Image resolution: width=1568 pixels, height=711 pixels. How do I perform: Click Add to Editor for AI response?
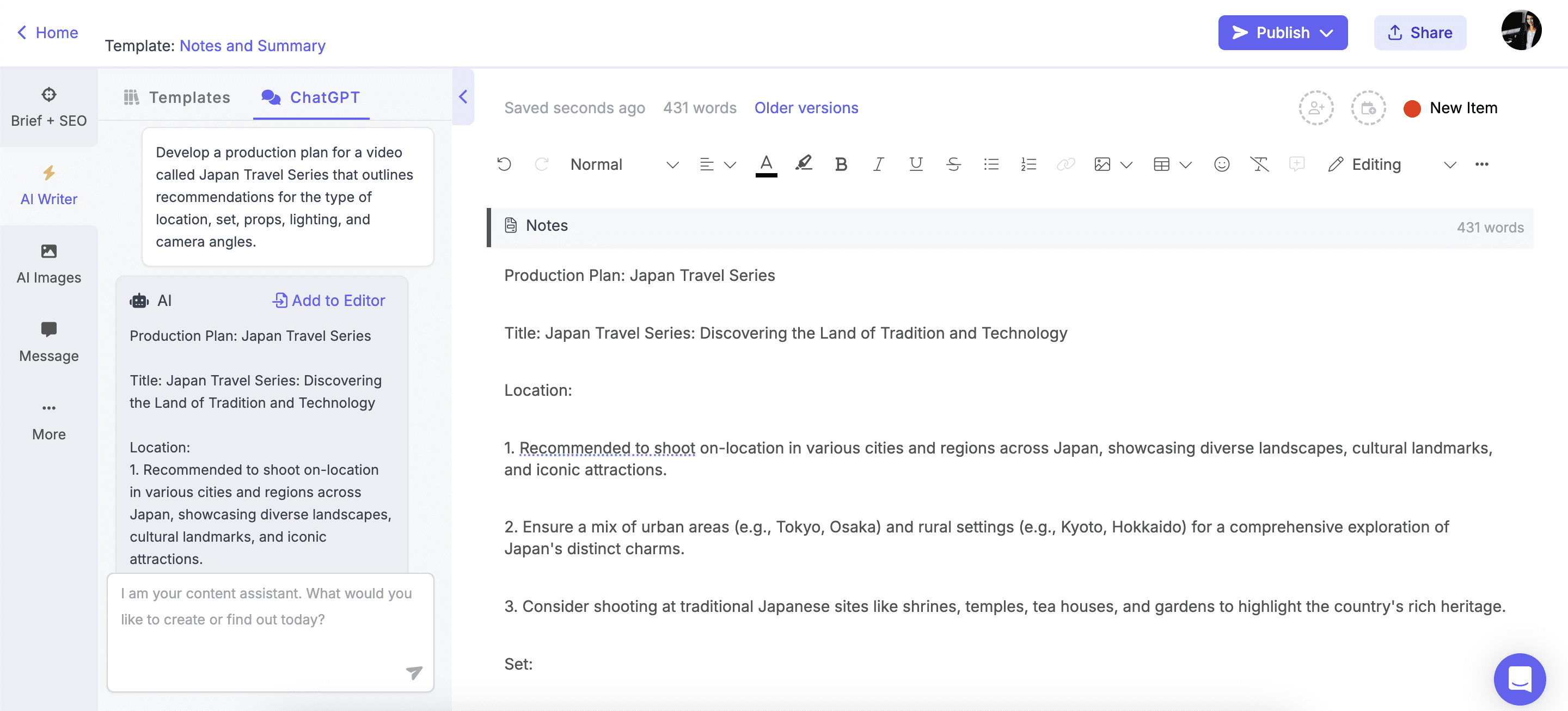click(328, 299)
